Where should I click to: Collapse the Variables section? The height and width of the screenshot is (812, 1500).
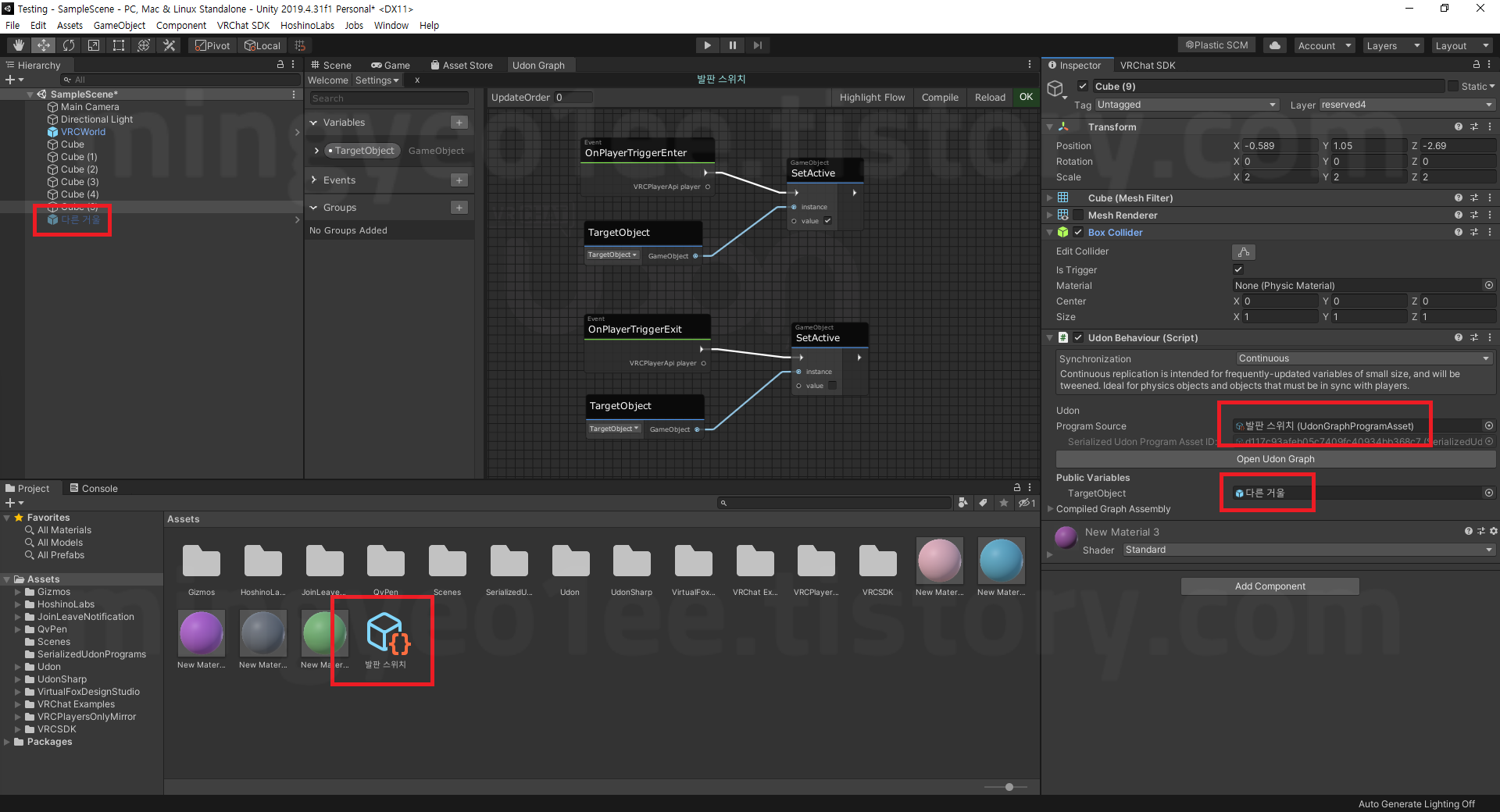pyautogui.click(x=314, y=122)
